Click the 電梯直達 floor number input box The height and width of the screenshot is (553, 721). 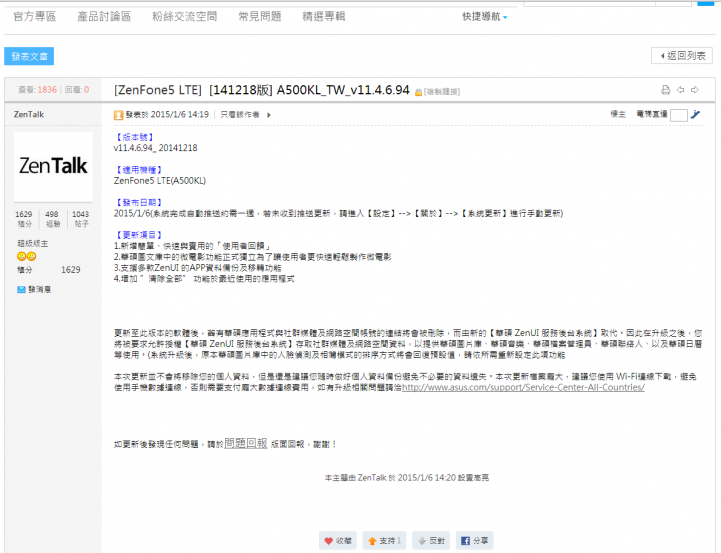679,115
